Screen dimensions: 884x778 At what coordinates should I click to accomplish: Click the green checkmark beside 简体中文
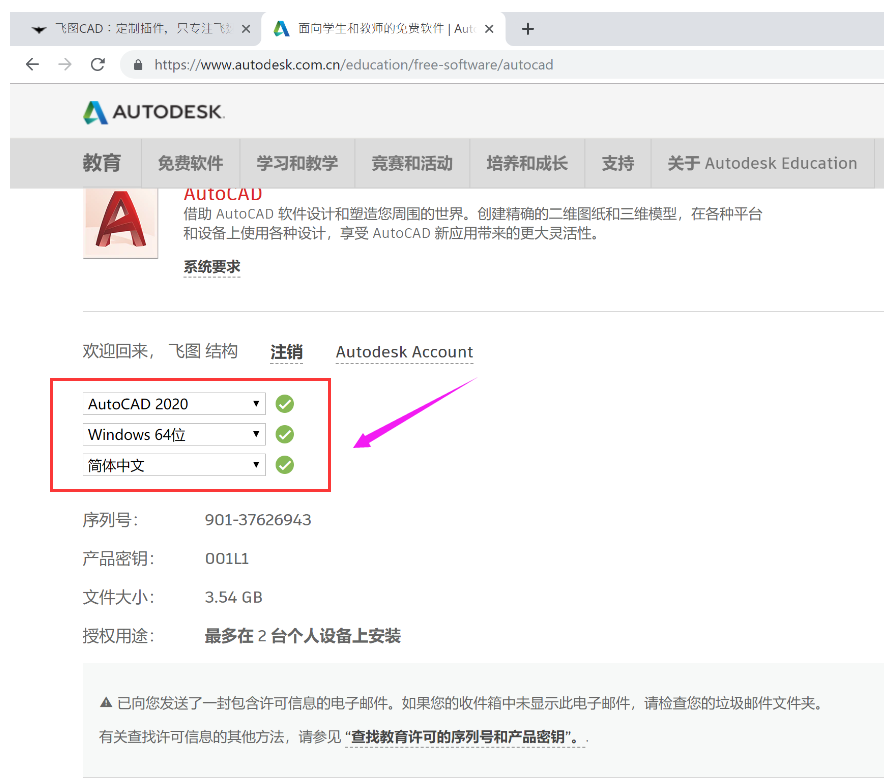tap(285, 465)
